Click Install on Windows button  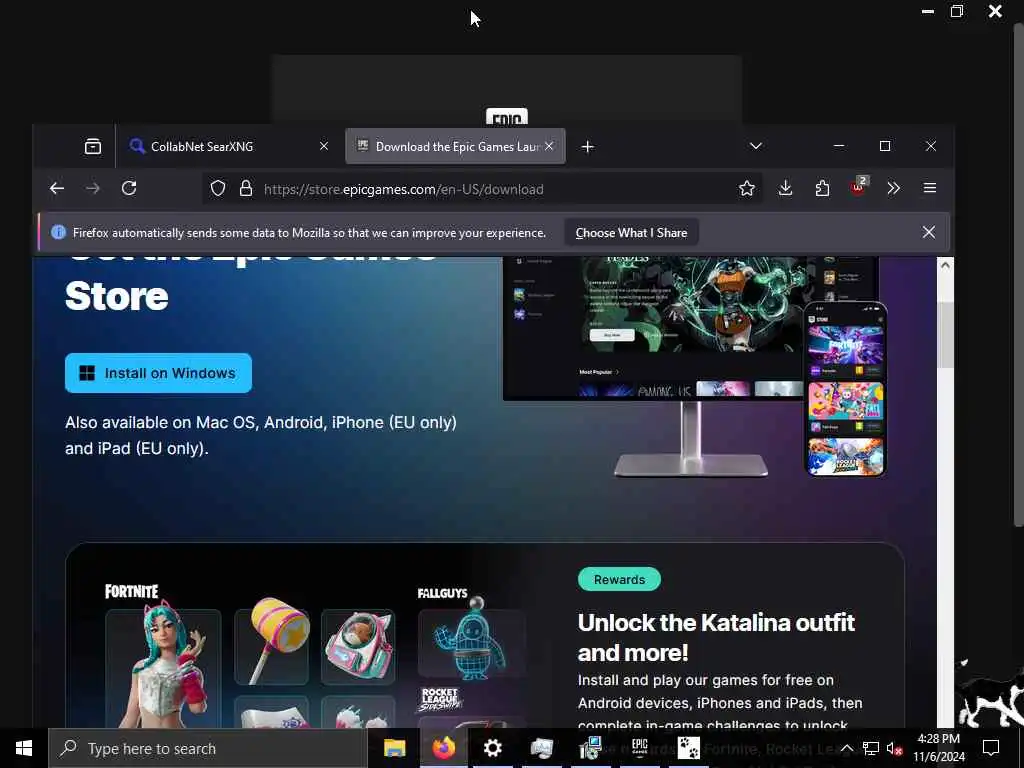point(158,373)
